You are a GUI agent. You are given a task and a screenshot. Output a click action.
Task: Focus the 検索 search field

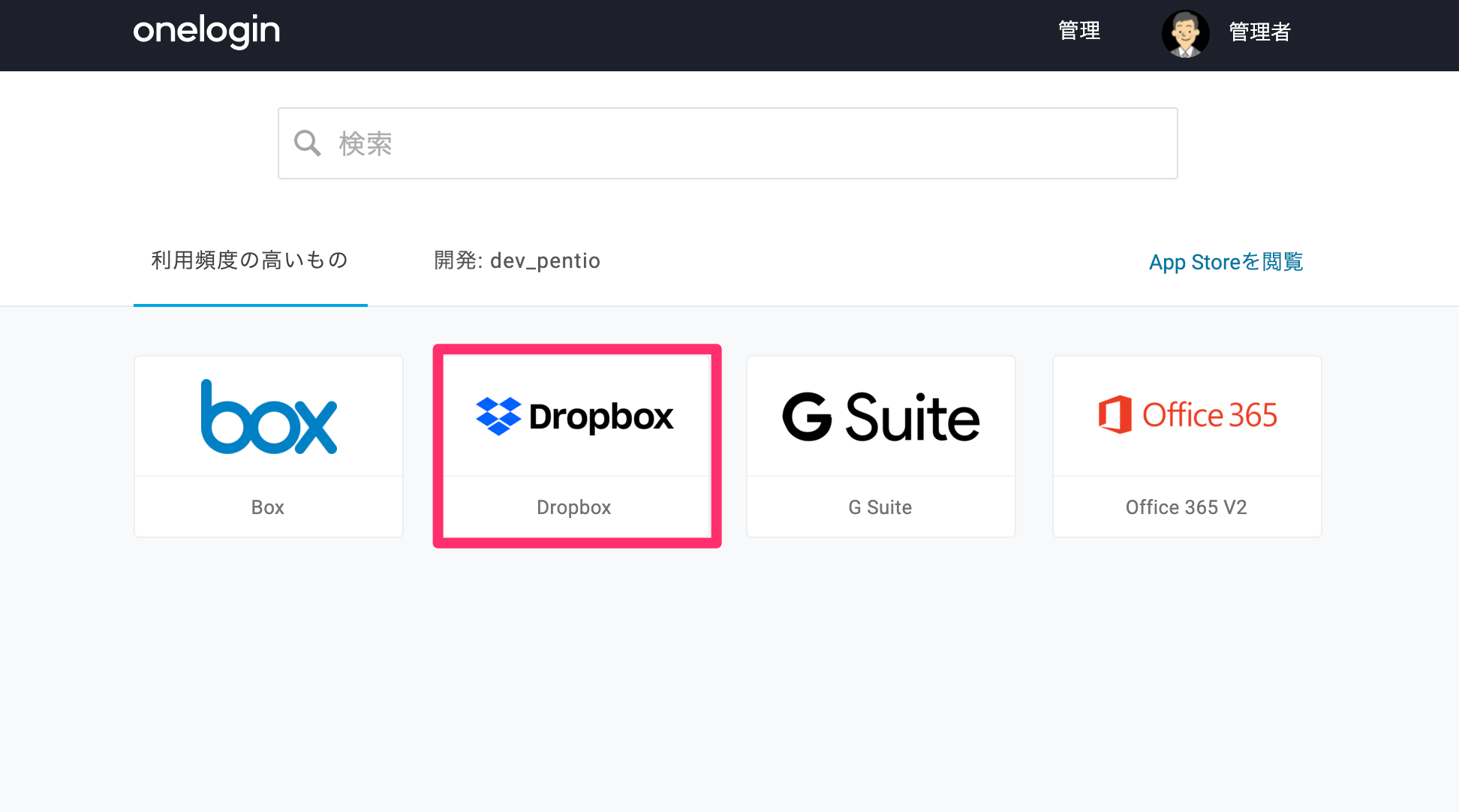click(727, 143)
